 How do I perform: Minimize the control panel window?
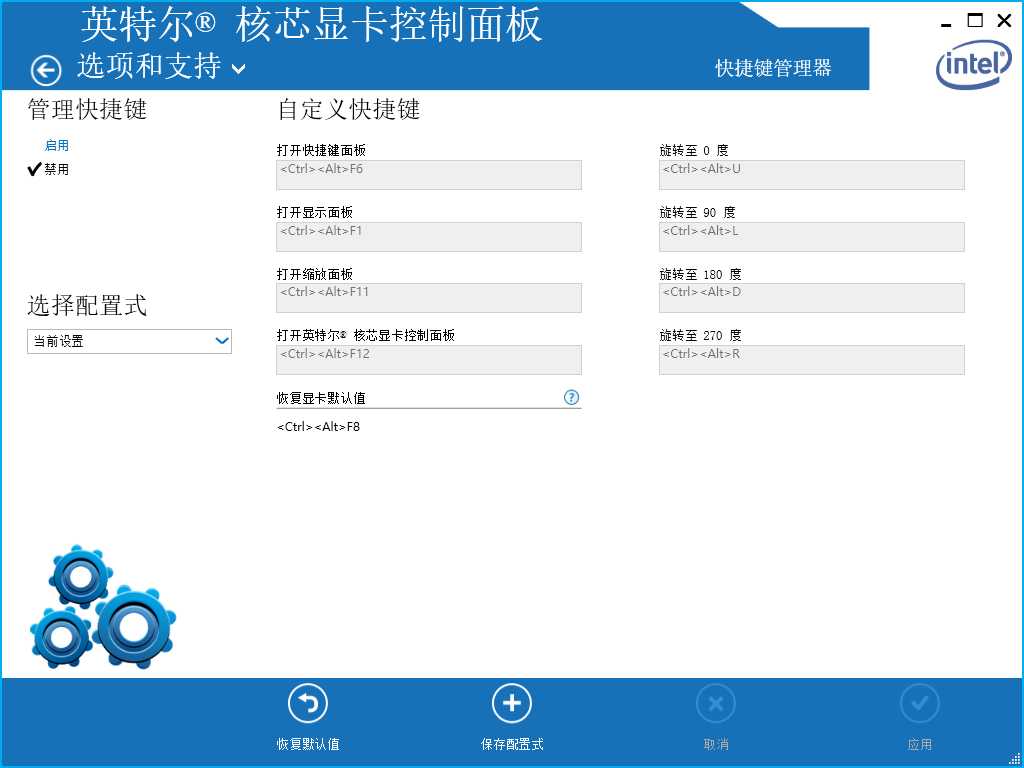(x=946, y=25)
